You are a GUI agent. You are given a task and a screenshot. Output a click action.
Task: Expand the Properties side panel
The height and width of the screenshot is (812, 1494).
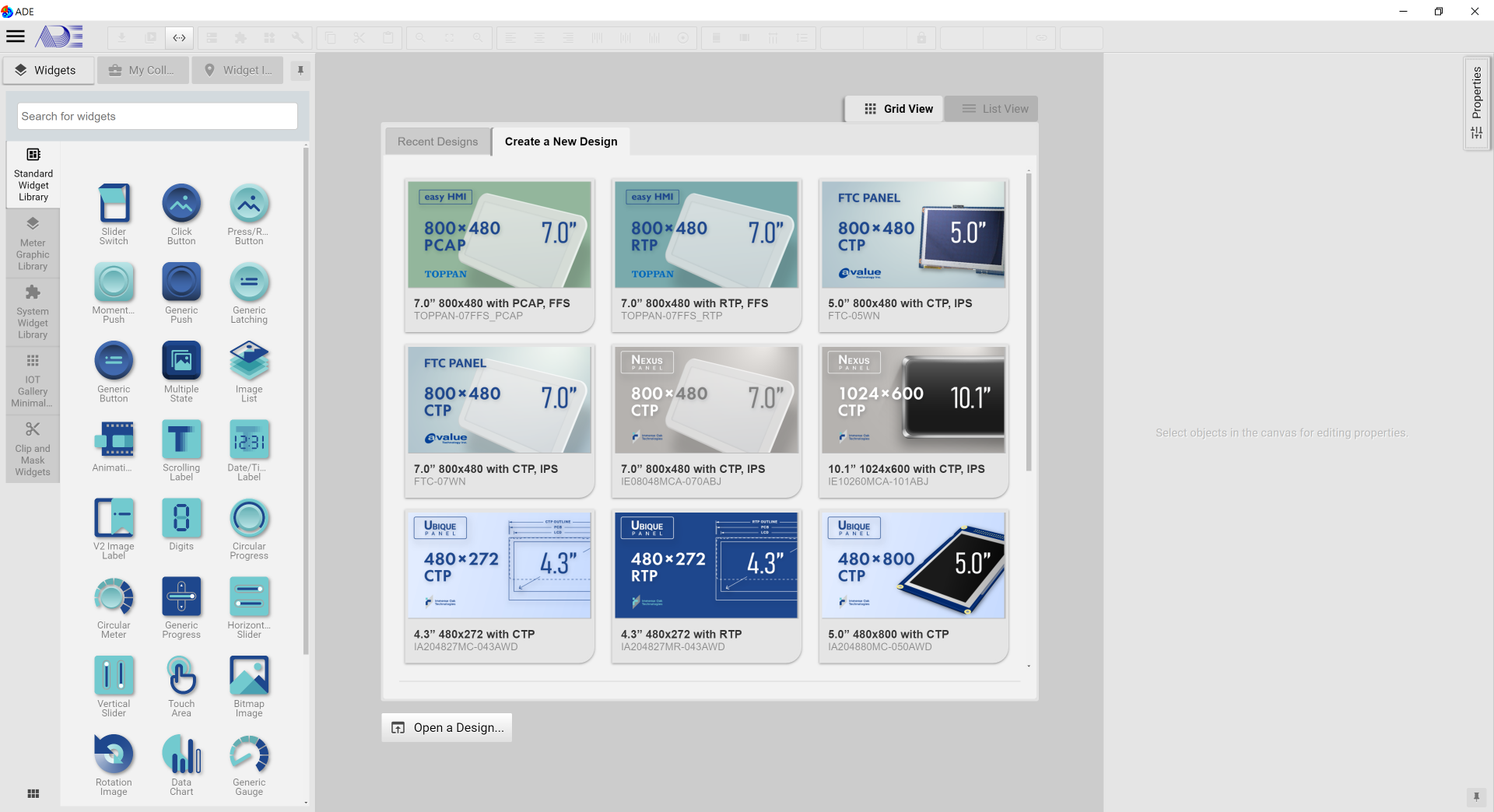coord(1476,101)
